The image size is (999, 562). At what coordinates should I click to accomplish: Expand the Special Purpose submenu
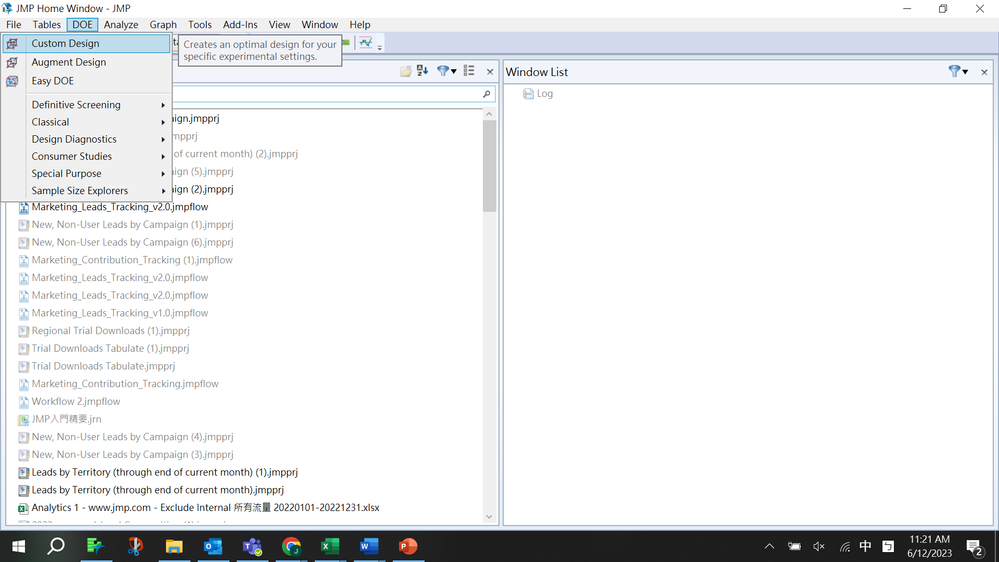pyautogui.click(x=86, y=173)
